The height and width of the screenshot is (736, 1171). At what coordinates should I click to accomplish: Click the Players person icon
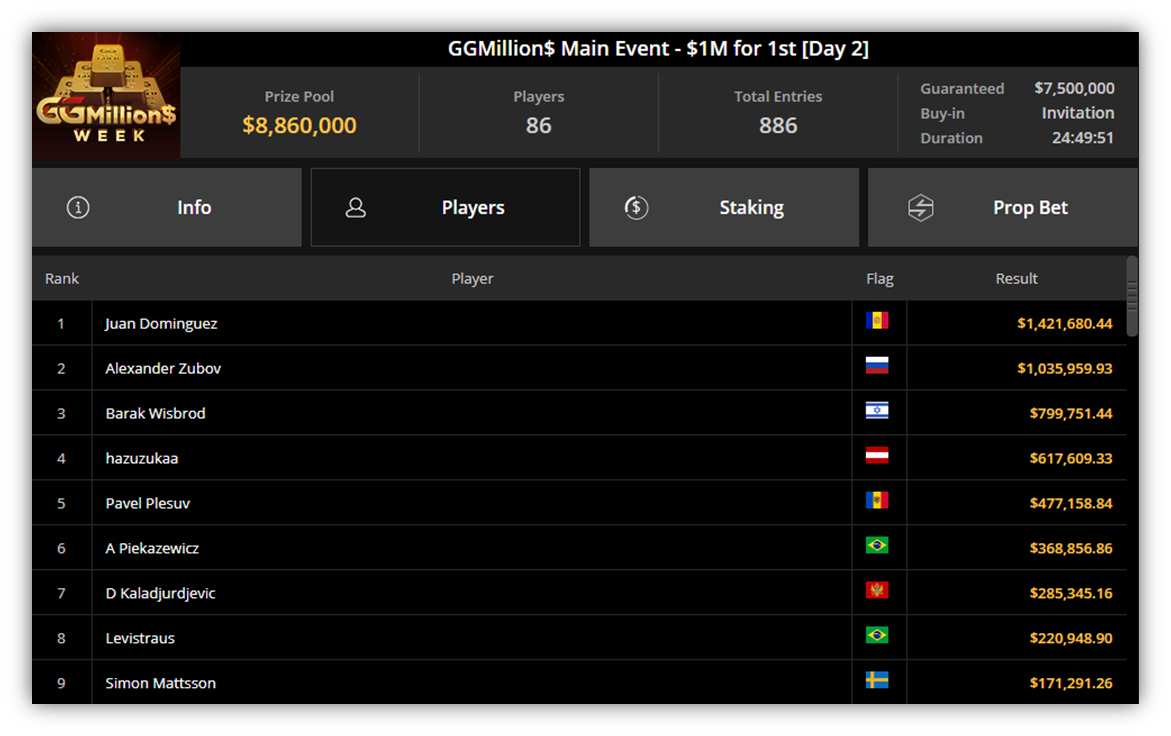(355, 208)
